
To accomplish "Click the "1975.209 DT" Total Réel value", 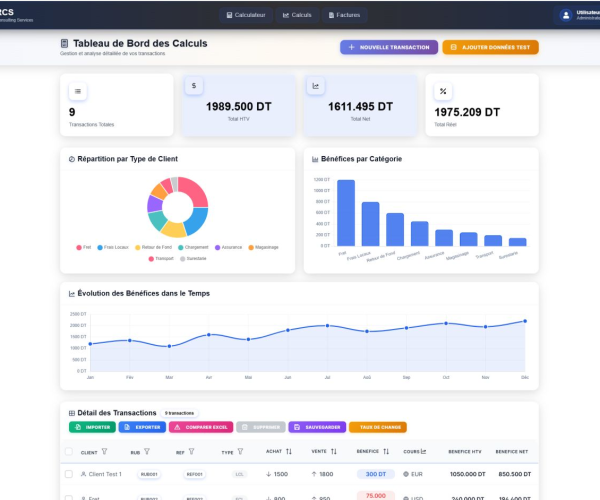I will click(x=467, y=112).
